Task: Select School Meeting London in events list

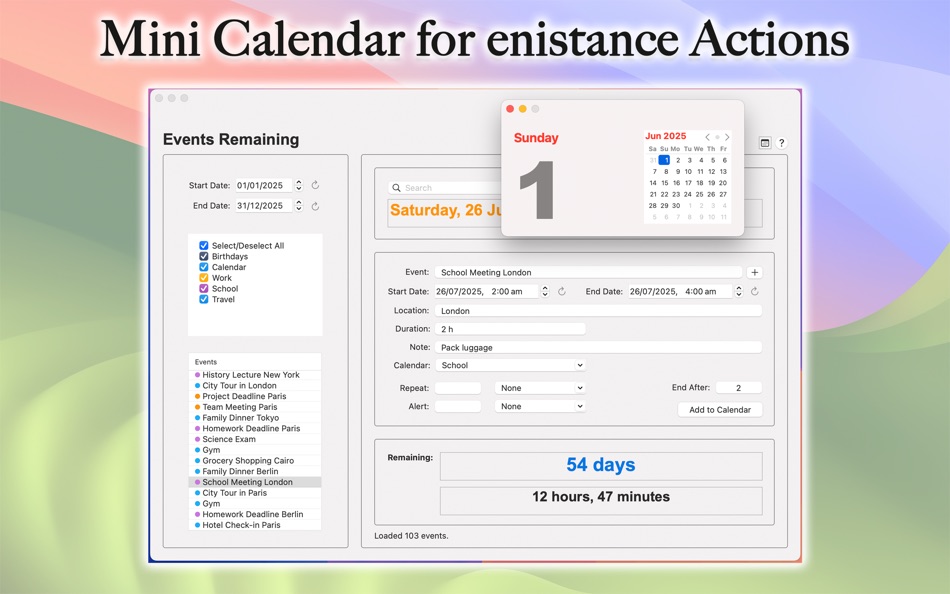Action: (255, 482)
